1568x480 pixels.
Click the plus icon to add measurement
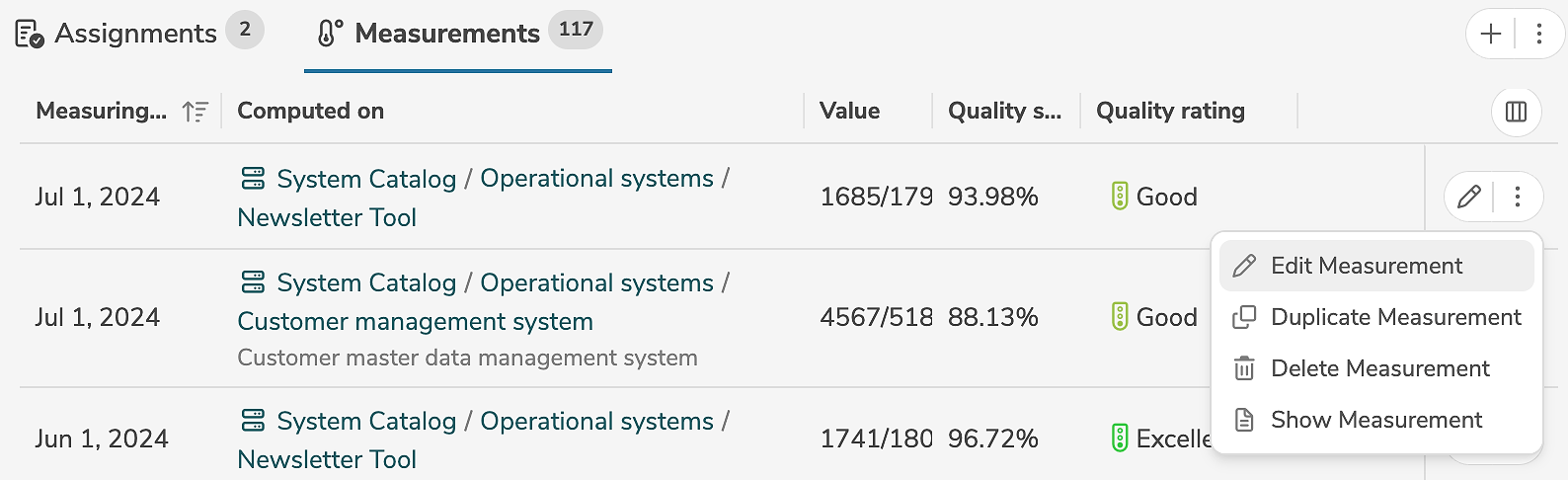coord(1491,34)
